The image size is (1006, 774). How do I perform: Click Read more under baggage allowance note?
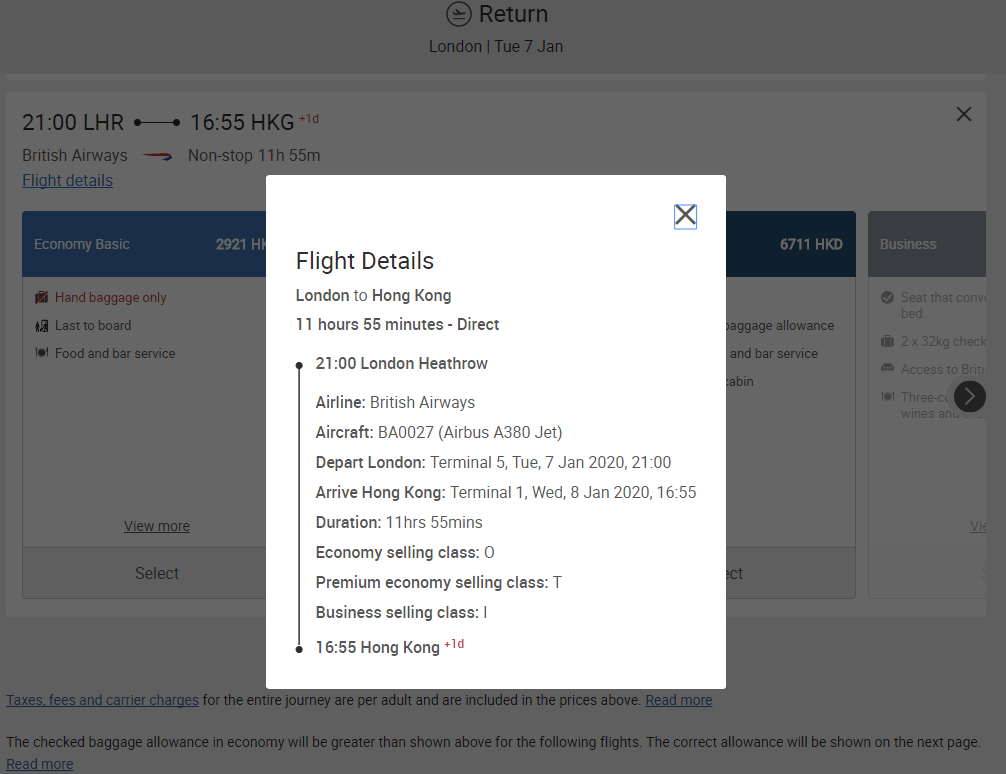[40, 764]
